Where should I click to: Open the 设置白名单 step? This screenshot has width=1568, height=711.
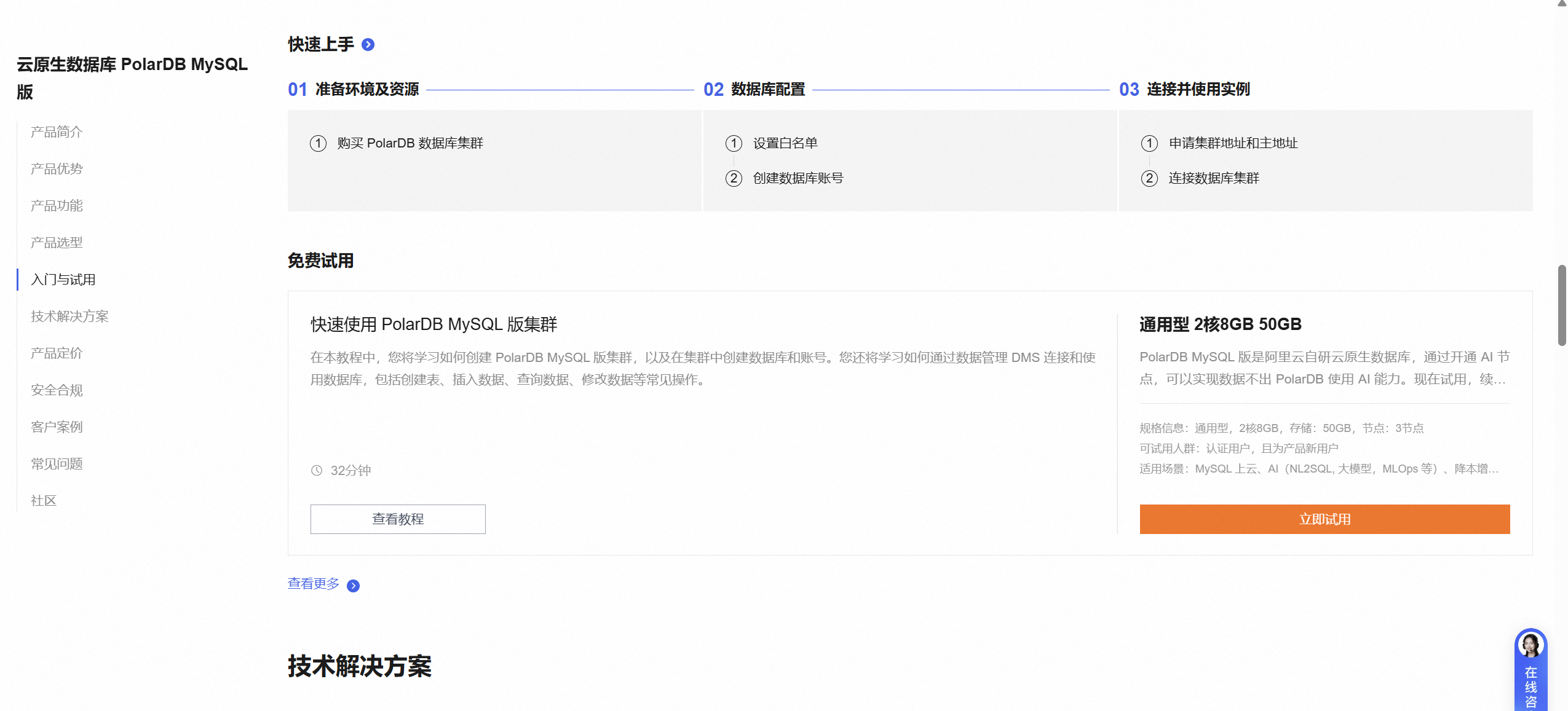pyautogui.click(x=785, y=143)
